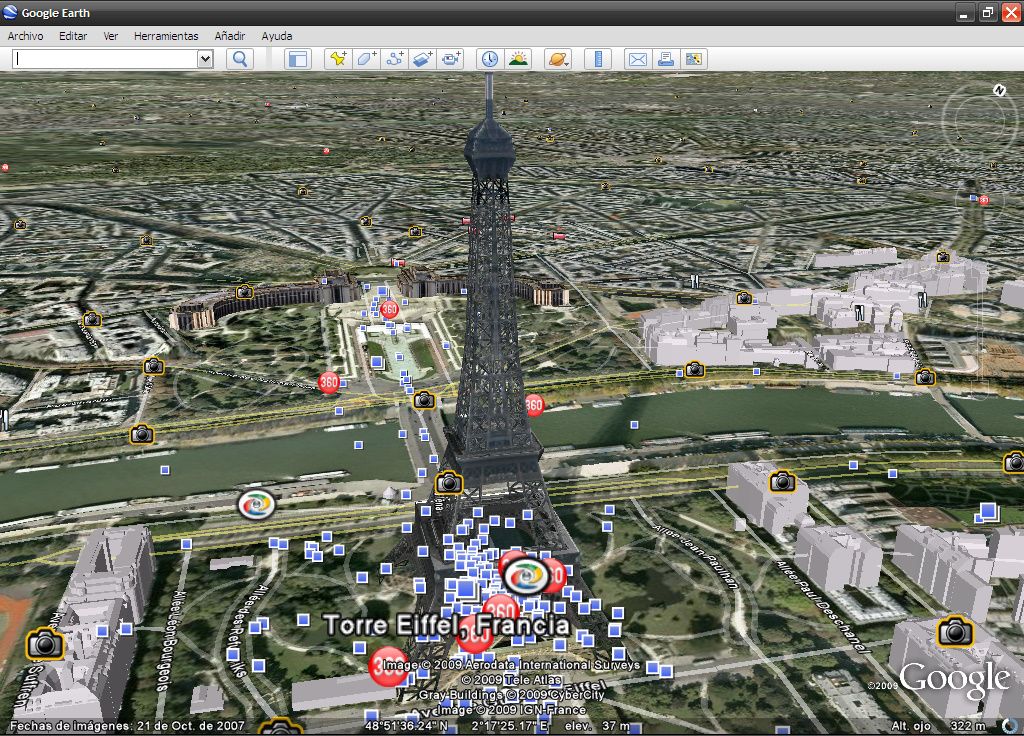Open the Añadir menu
The image size is (1024, 736).
click(230, 36)
